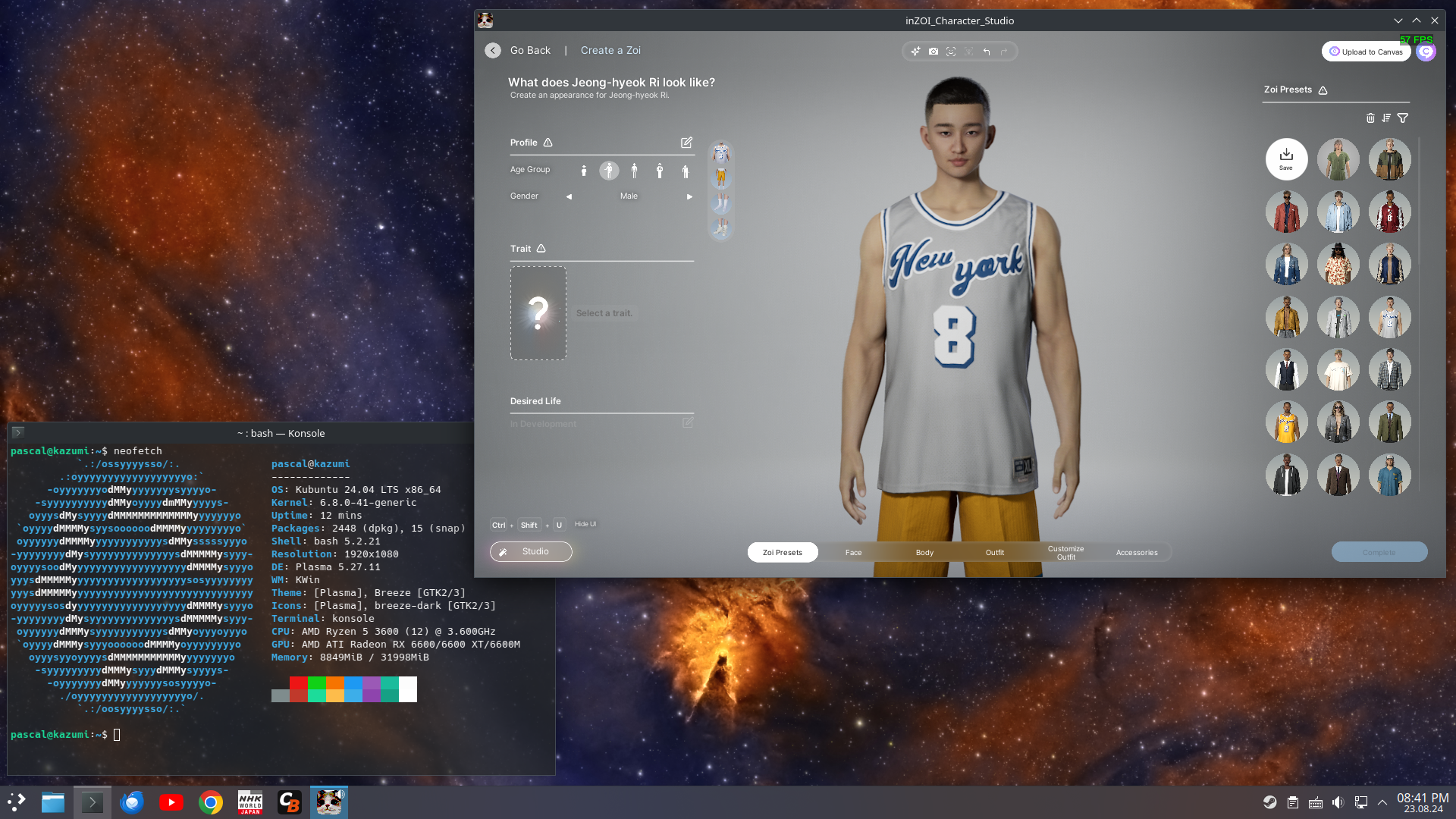
Task: Select the middle adult age group figure
Action: 660,171
